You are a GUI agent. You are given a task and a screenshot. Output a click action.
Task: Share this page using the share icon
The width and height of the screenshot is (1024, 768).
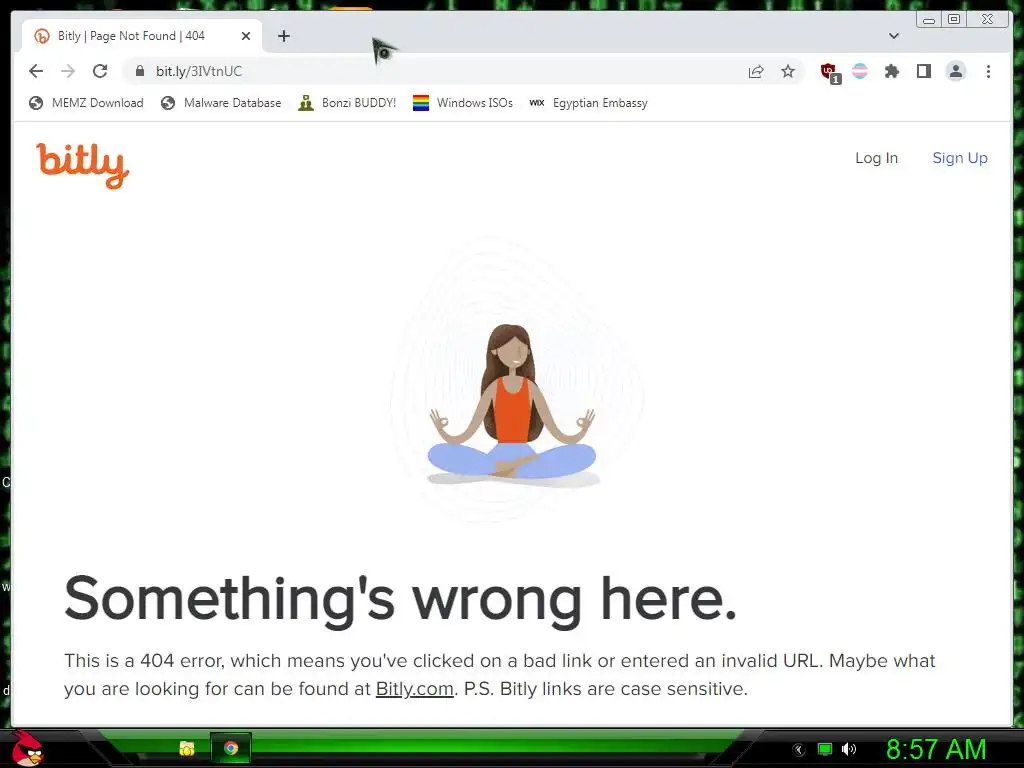tap(756, 71)
